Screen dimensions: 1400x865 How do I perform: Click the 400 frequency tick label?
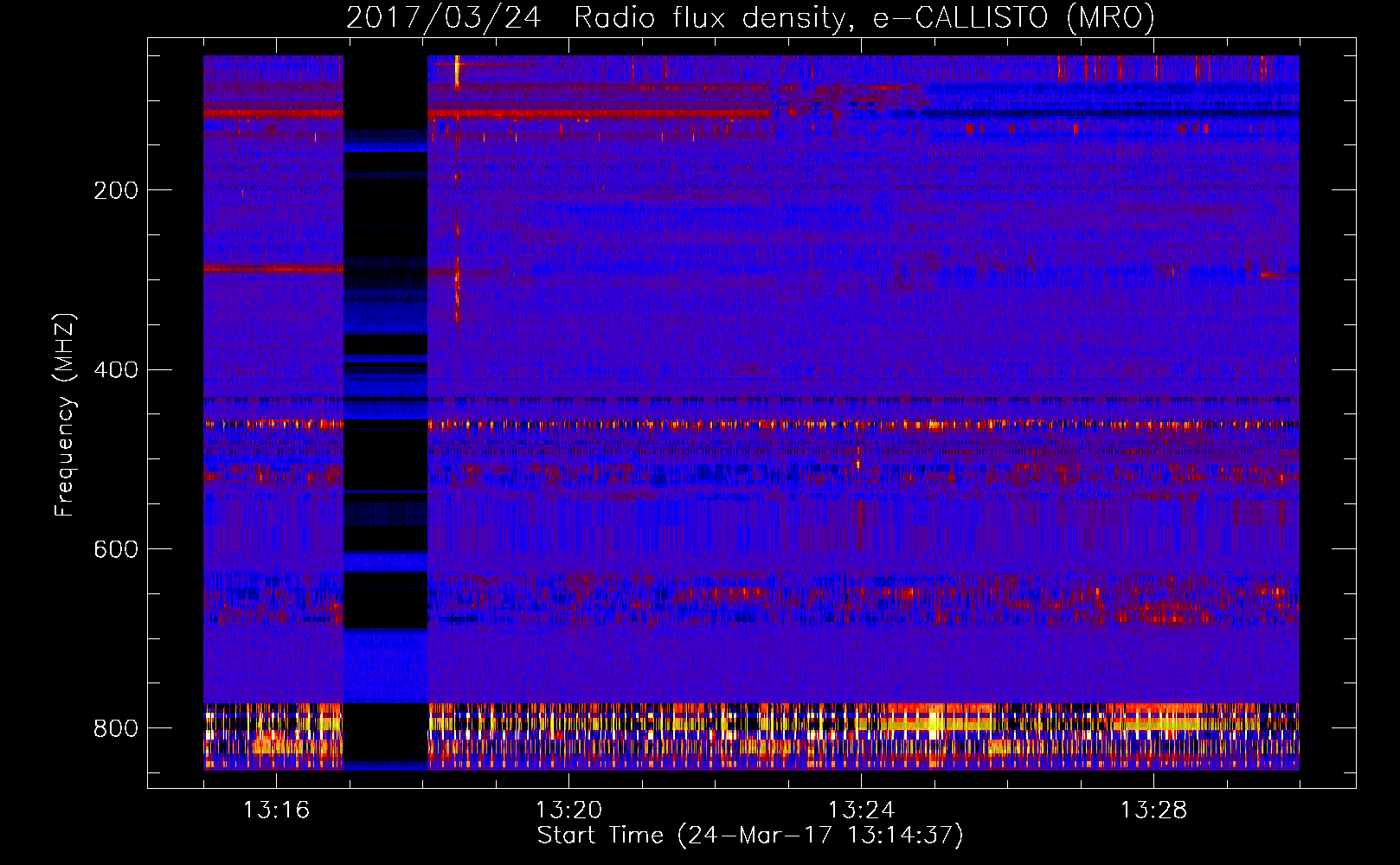116,370
